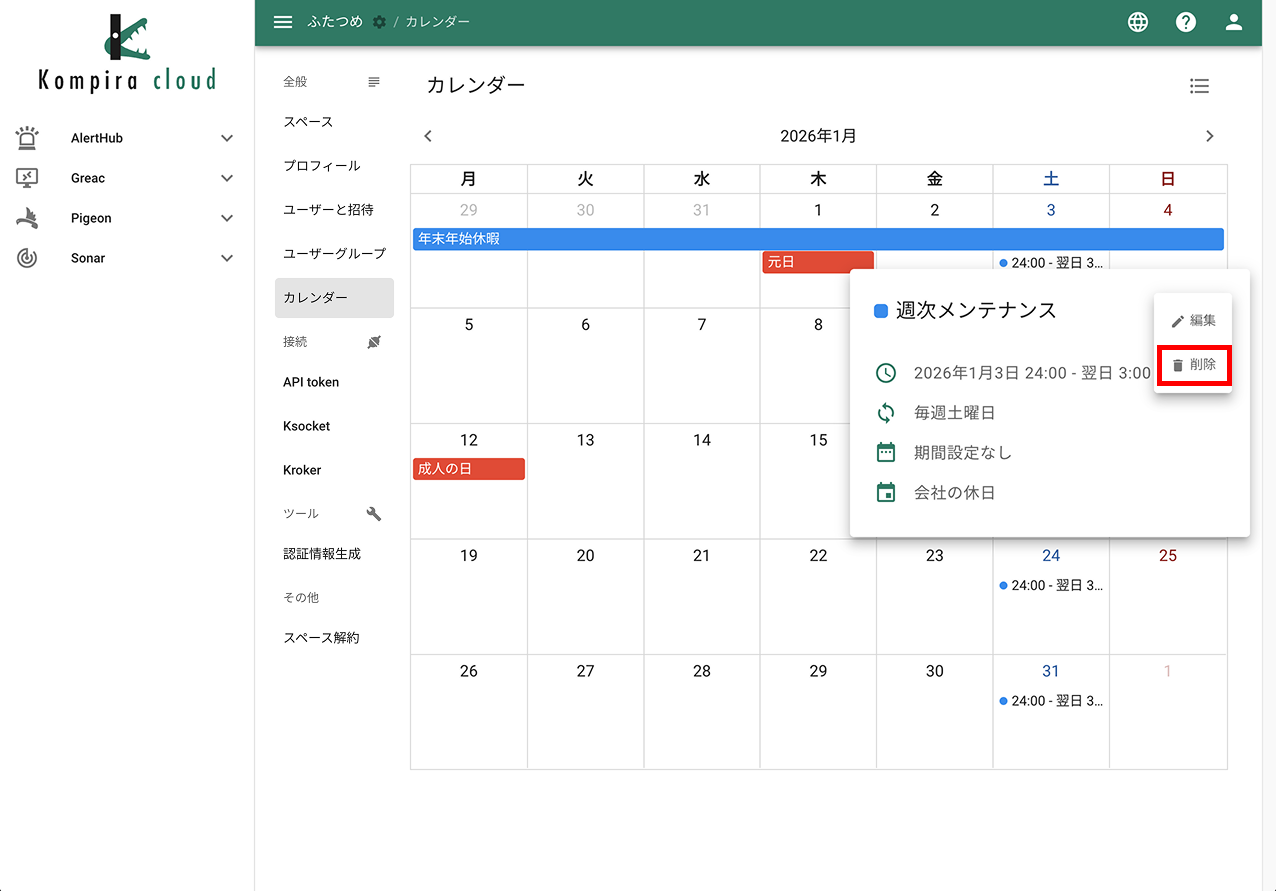Click the globe language icon in the header

(x=1137, y=21)
